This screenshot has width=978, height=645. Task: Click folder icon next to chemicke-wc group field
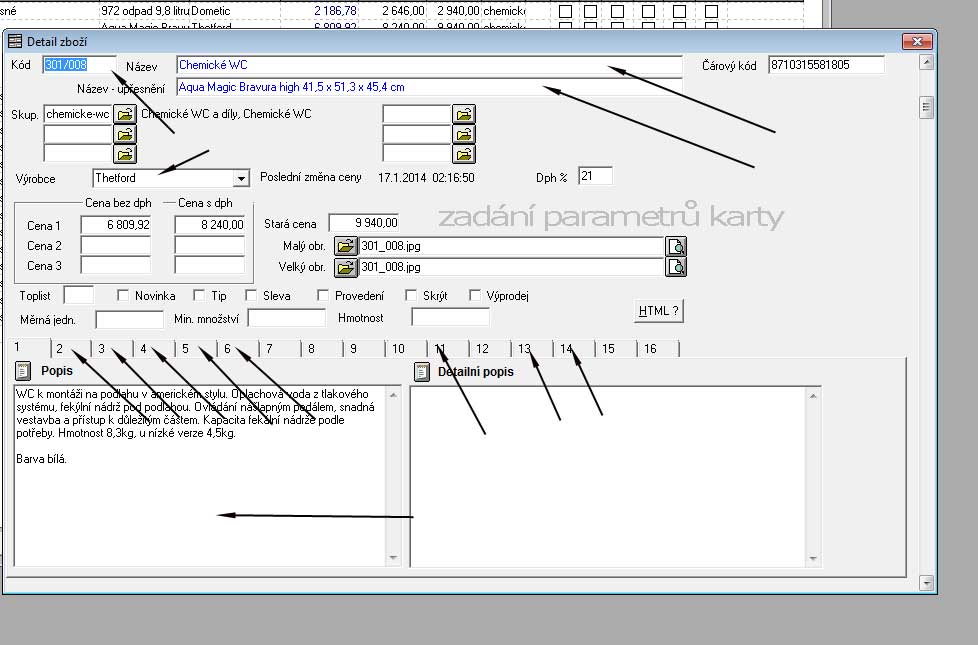124,114
